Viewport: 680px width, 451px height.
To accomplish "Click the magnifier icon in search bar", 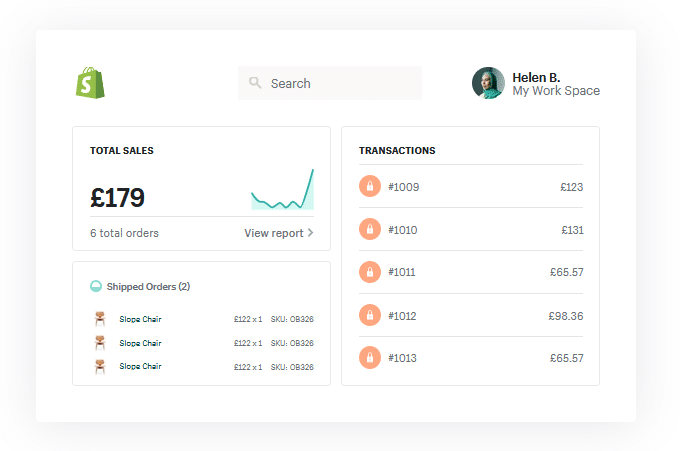I will [x=255, y=83].
